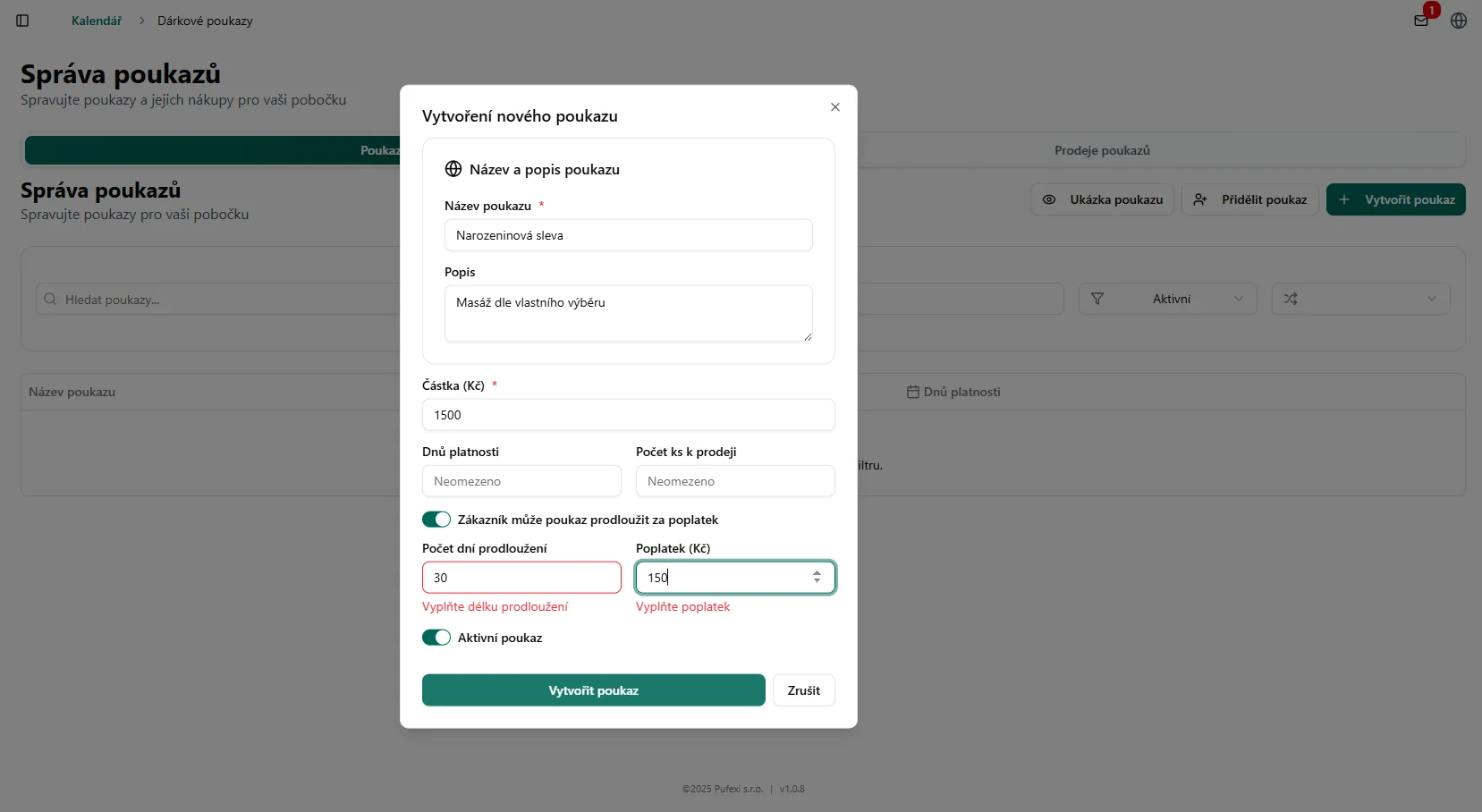Open the Aktivní filter dropdown
The width and height of the screenshot is (1482, 812).
point(1167,299)
